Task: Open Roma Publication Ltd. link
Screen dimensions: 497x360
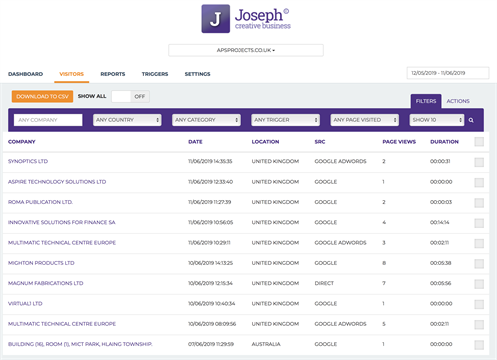Action: (x=40, y=202)
